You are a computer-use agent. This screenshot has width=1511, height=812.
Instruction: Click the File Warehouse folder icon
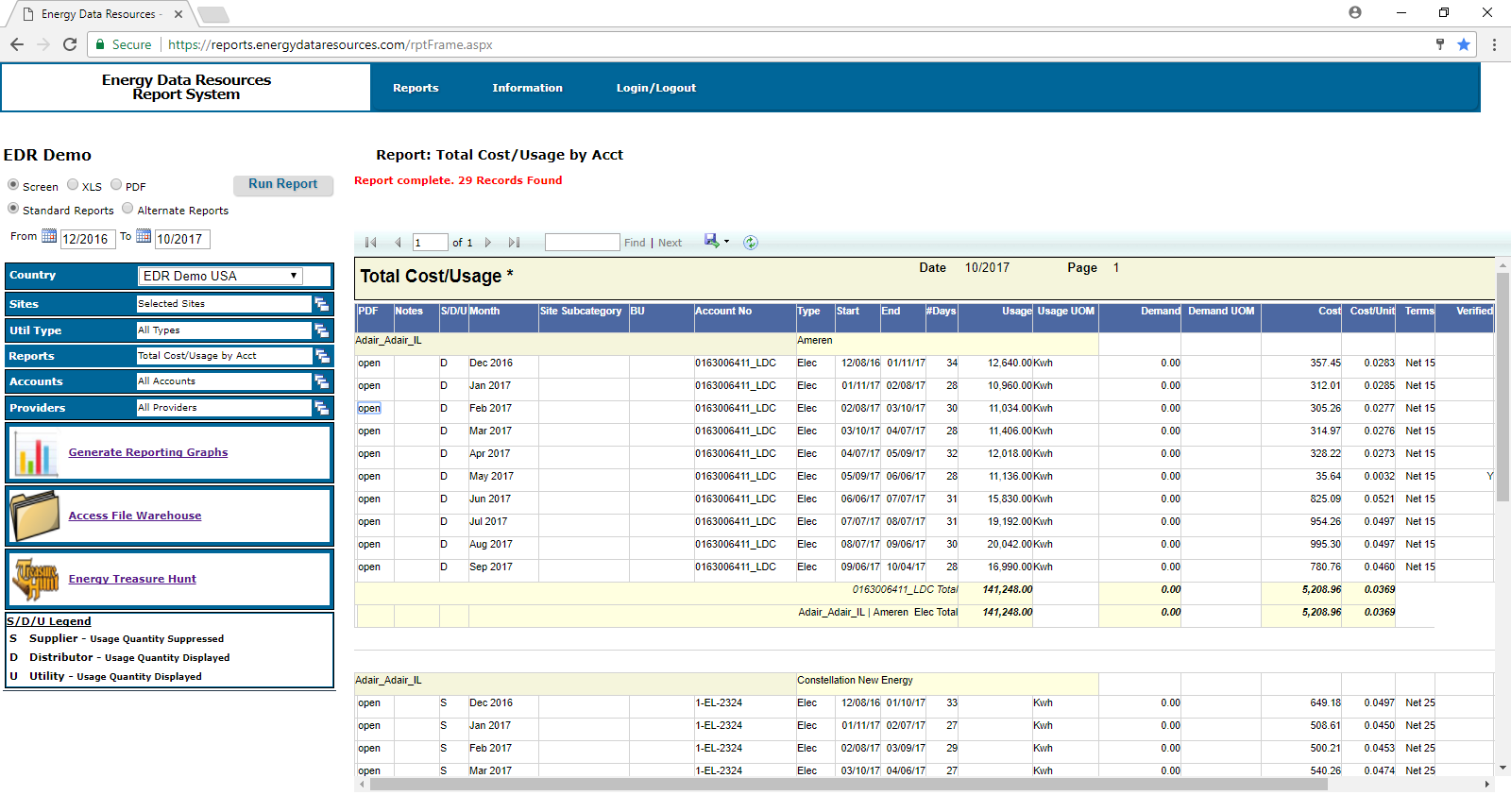pyautogui.click(x=36, y=516)
